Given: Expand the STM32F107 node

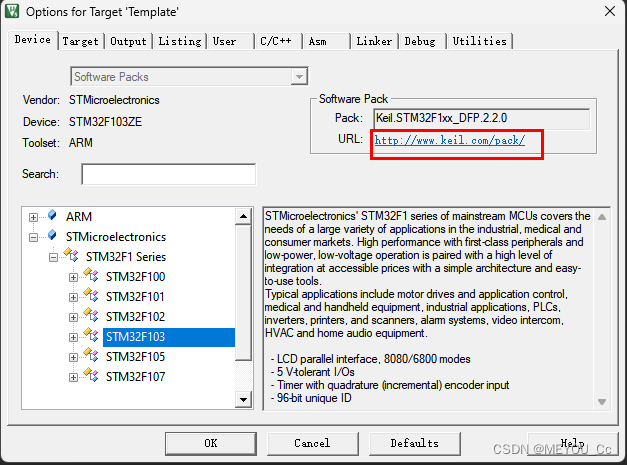Looking at the screenshot, I should pos(73,377).
